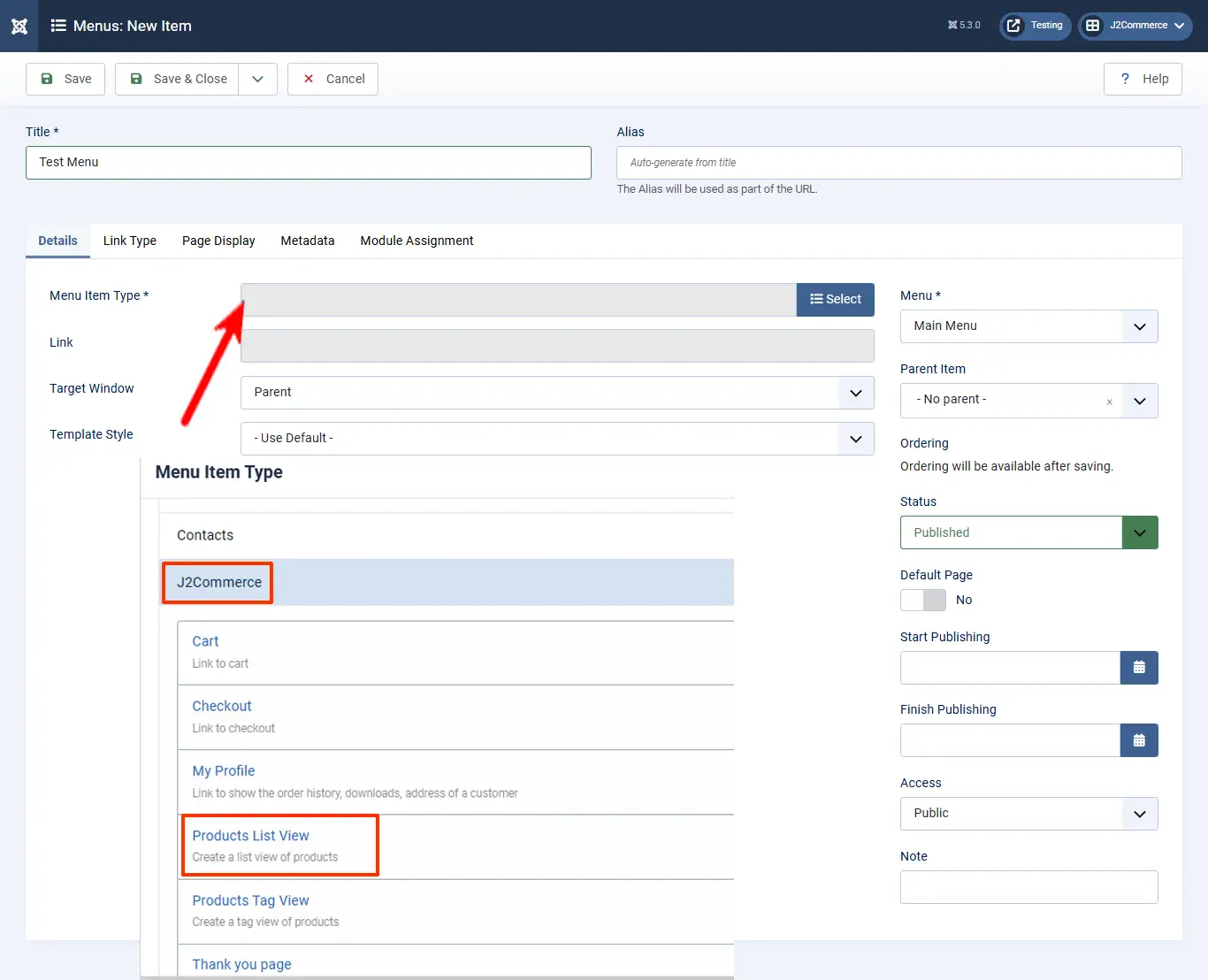Click Save & Close
Viewport: 1208px width, 980px height.
click(x=178, y=79)
